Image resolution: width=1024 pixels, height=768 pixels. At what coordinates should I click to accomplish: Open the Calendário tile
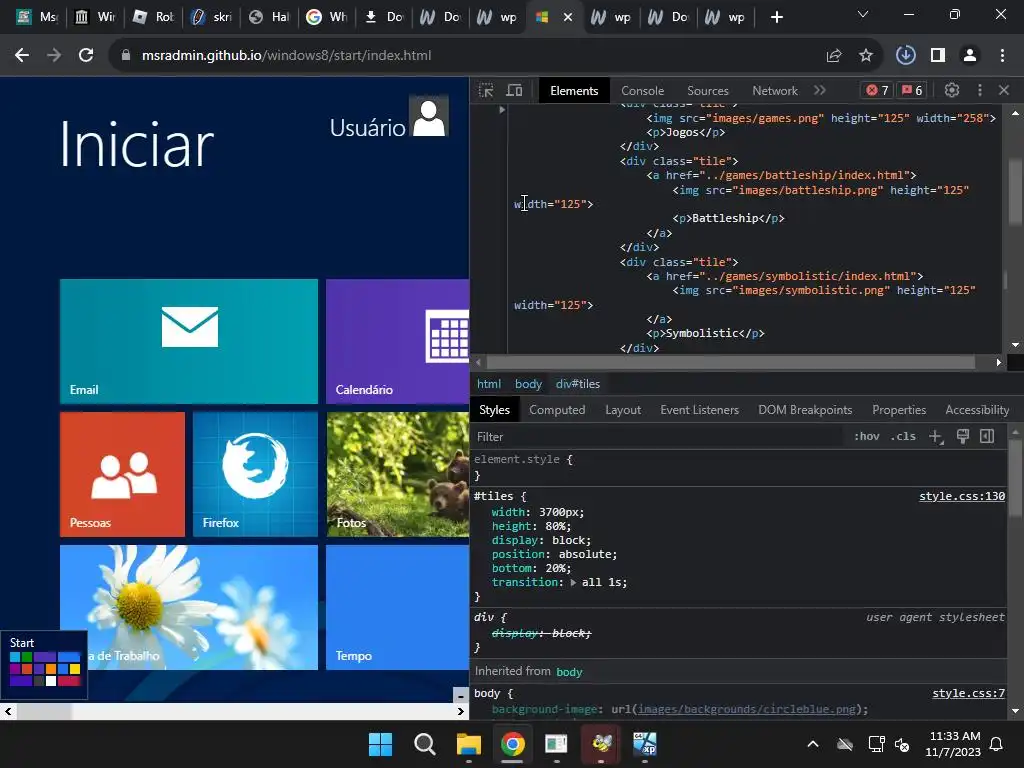(x=397, y=342)
